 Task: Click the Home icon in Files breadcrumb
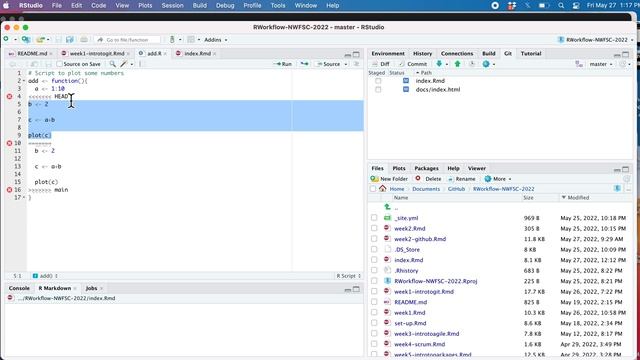(x=382, y=189)
